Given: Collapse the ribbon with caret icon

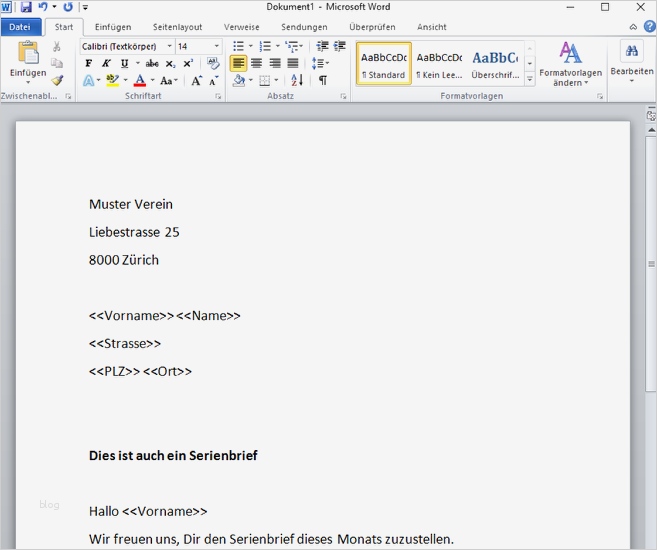Looking at the screenshot, I should point(633,27).
